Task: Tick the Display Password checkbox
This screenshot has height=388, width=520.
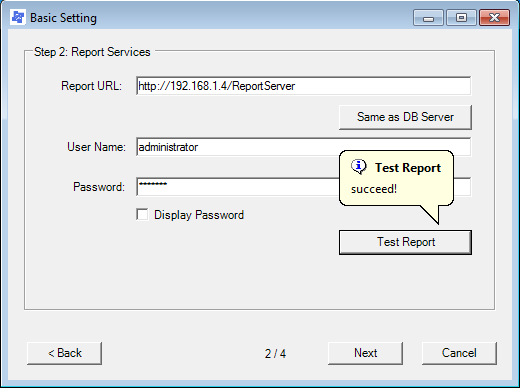Action: click(x=142, y=214)
